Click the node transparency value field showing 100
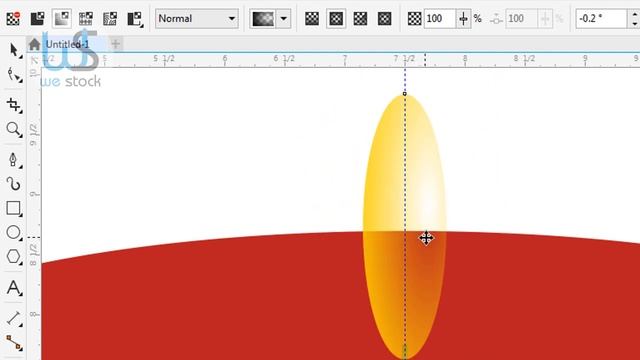Screen dimensions: 640x360 click(440, 19)
